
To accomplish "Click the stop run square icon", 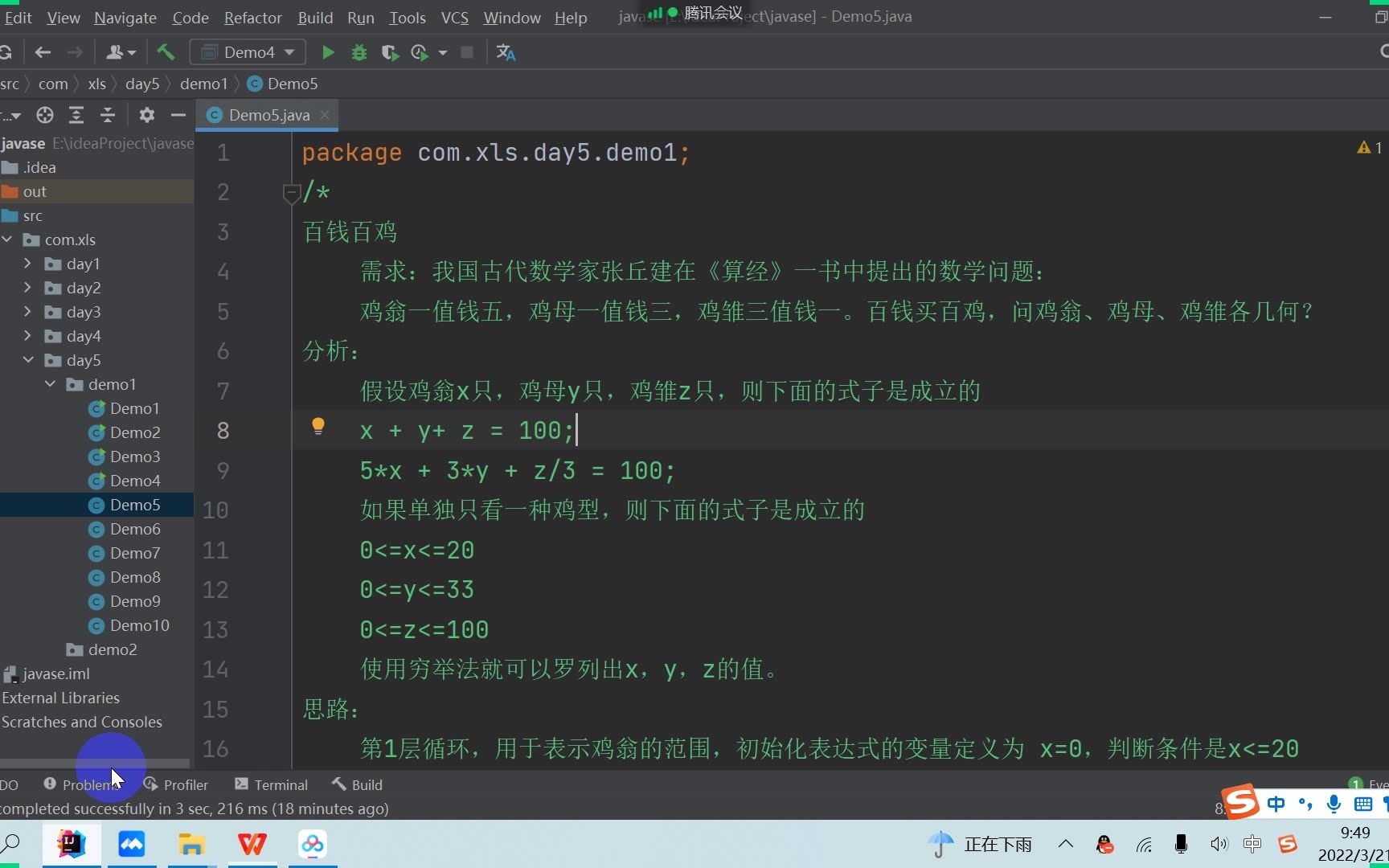I will coord(467,52).
